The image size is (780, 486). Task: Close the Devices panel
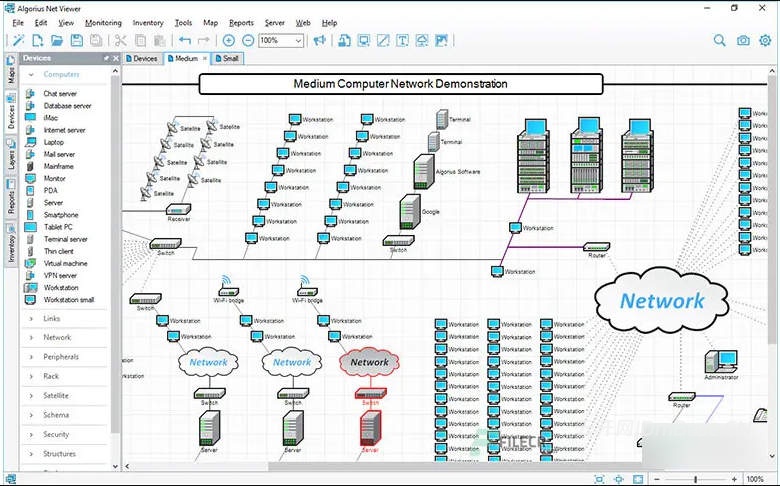click(116, 58)
